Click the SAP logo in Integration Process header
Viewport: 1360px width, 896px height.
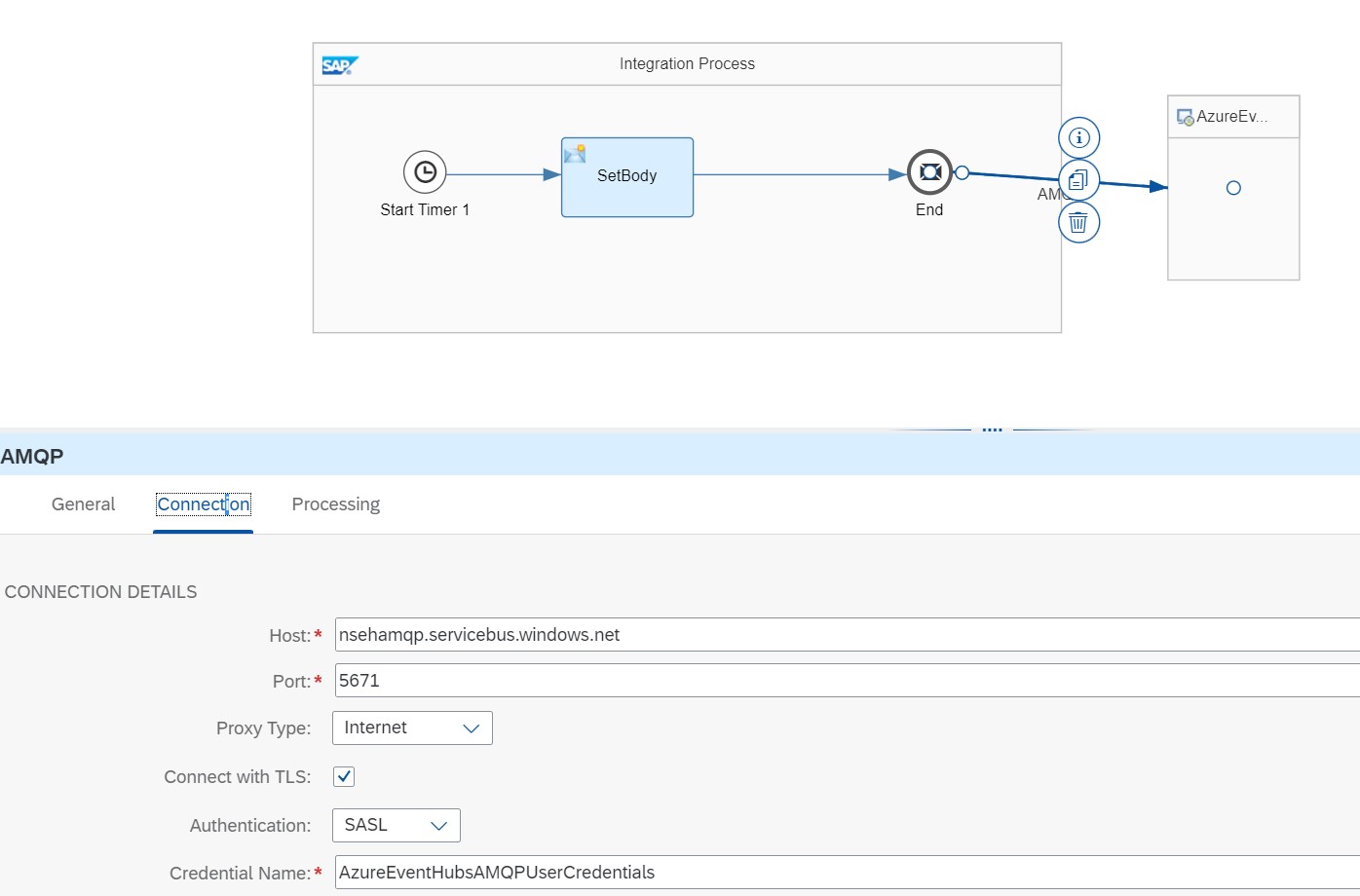coord(340,65)
